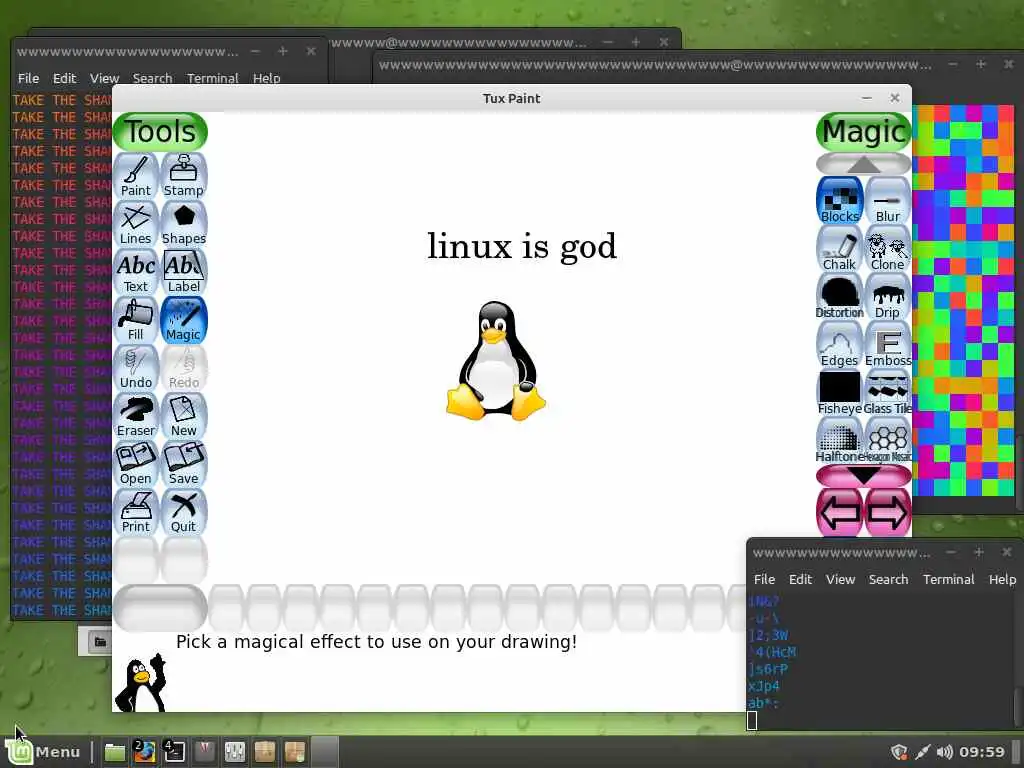Image resolution: width=1024 pixels, height=768 pixels.
Task: Select the Eraser tool
Action: 136,416
